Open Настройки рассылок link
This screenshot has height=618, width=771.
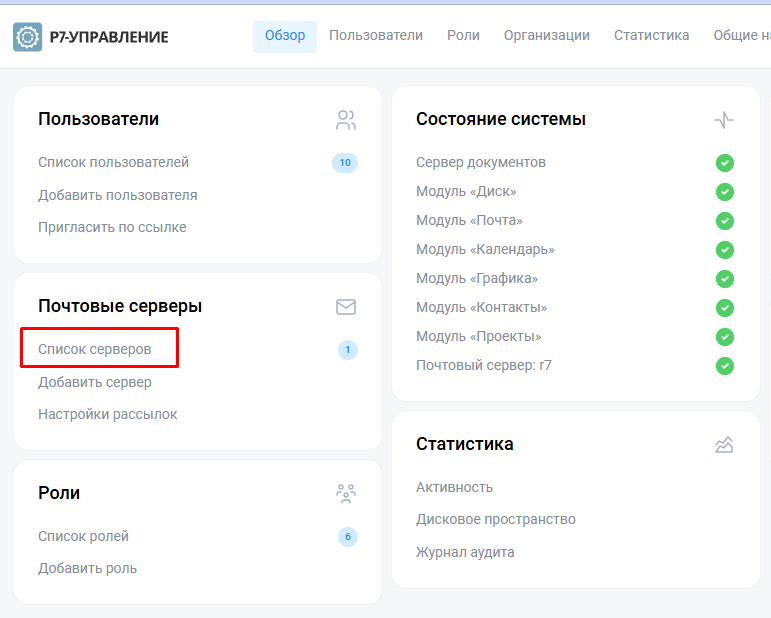[108, 414]
